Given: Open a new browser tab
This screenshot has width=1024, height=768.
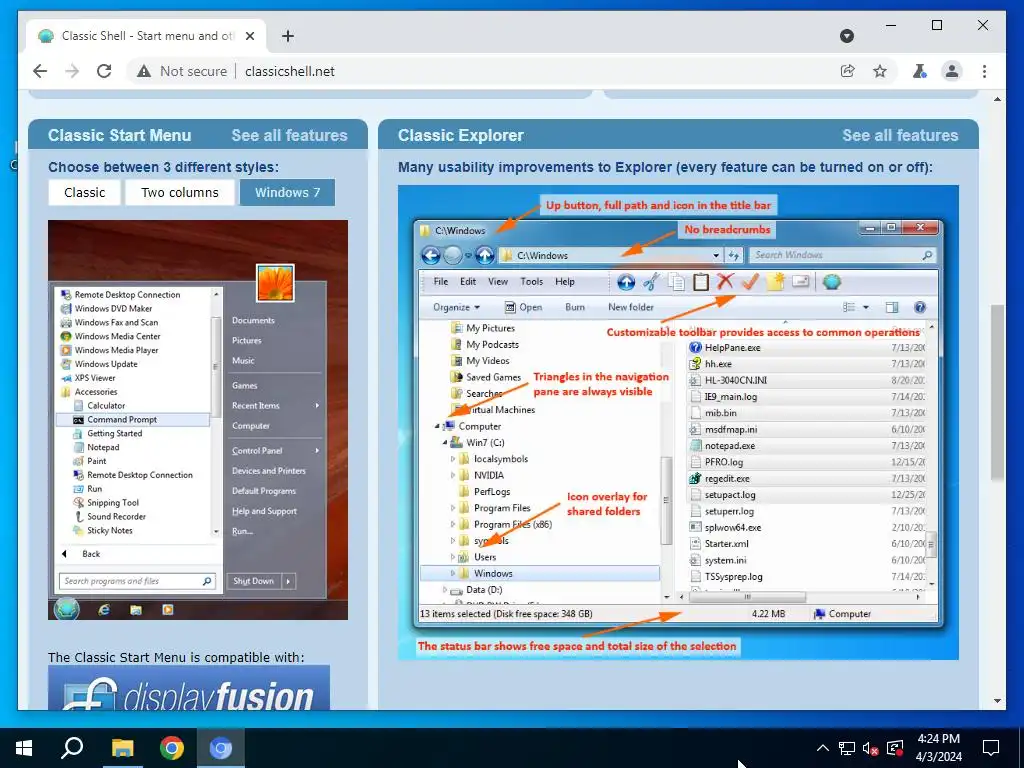Looking at the screenshot, I should [x=287, y=36].
